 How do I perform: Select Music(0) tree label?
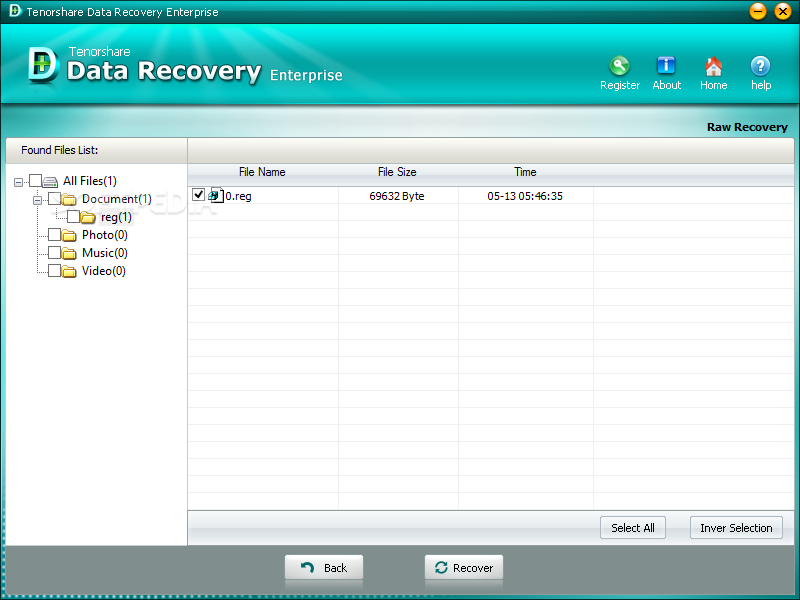(105, 253)
